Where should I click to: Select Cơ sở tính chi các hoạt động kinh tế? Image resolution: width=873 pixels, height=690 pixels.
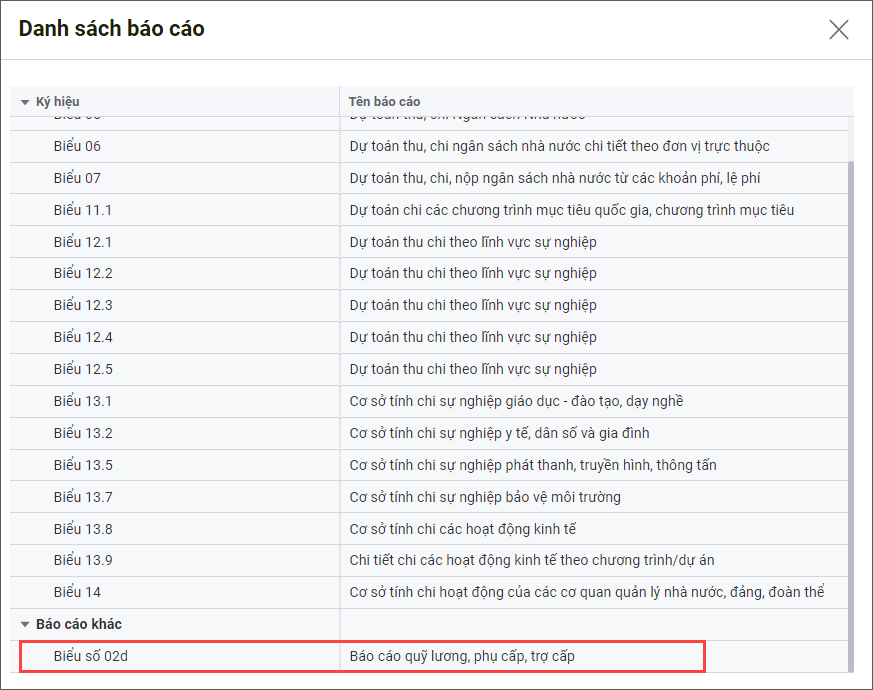tap(462, 529)
